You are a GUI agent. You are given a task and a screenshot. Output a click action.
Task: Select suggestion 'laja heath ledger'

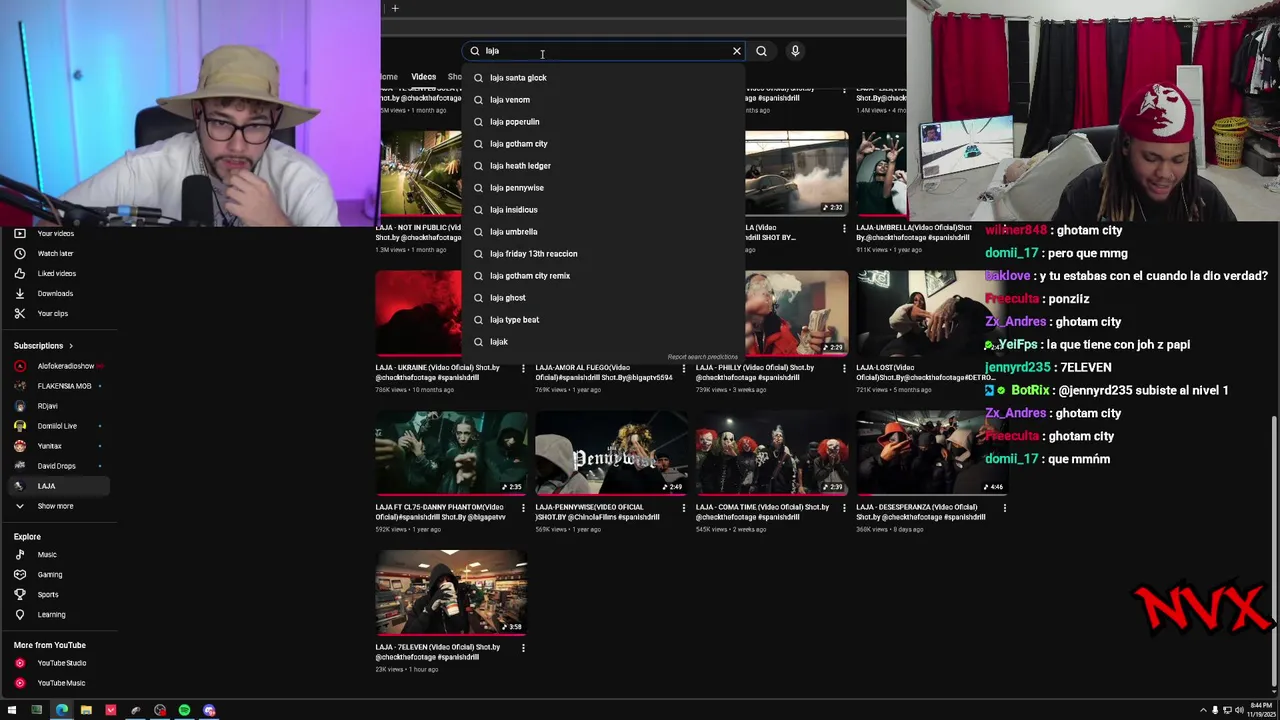pyautogui.click(x=604, y=166)
